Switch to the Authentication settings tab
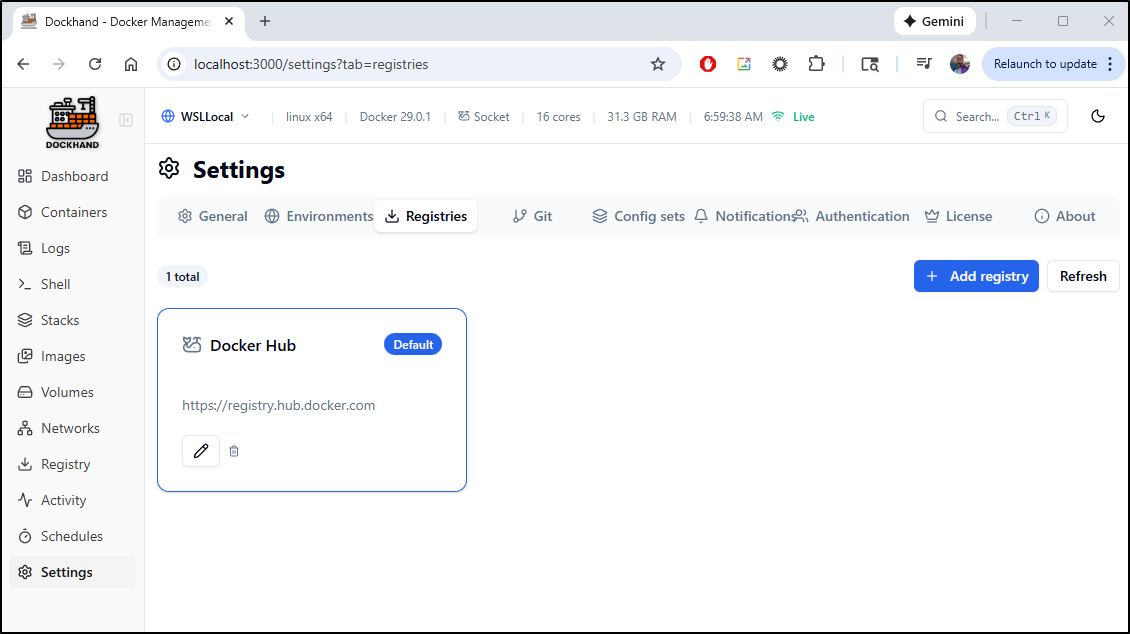The width and height of the screenshot is (1130, 634). pos(852,216)
